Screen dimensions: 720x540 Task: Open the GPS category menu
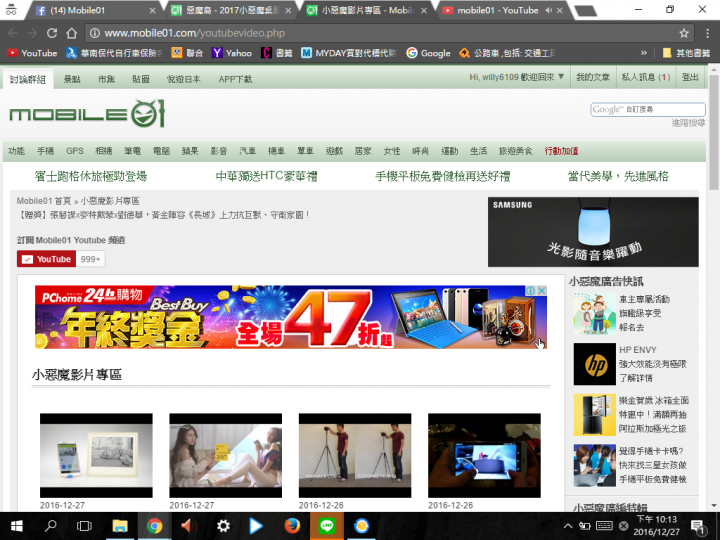(74, 151)
